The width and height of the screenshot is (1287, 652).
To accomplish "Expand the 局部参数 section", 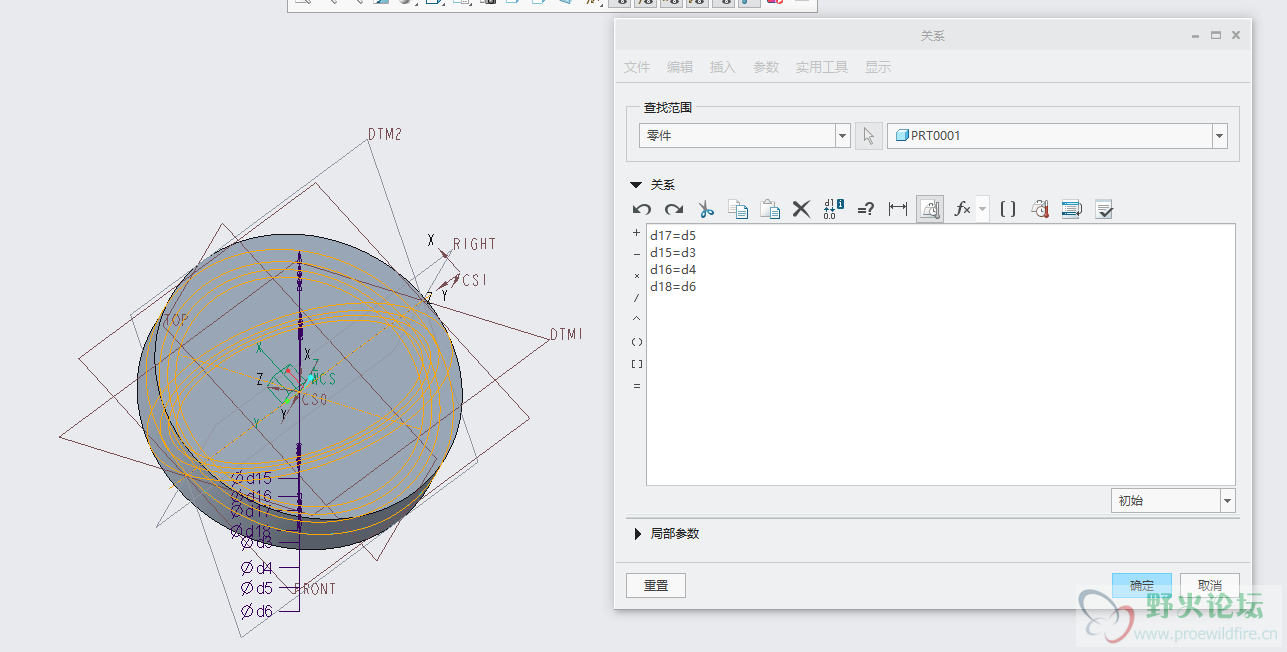I will (637, 534).
